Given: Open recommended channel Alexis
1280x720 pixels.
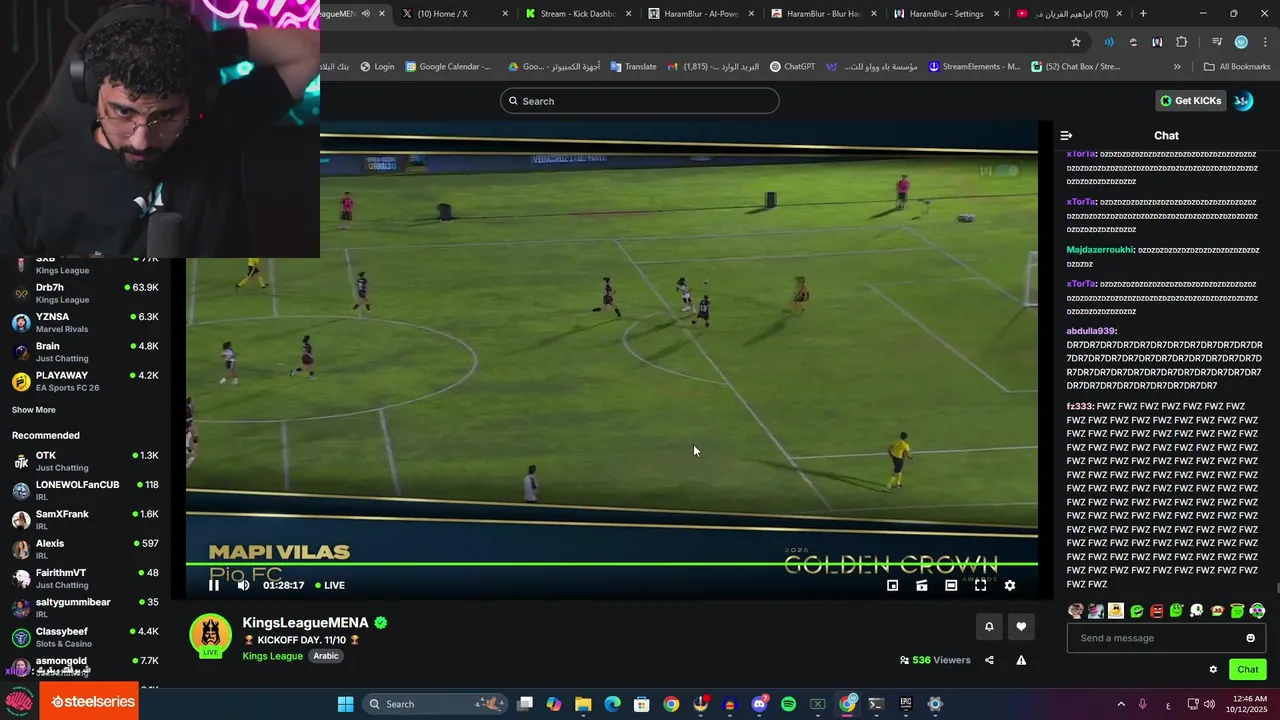Looking at the screenshot, I should pos(85,549).
